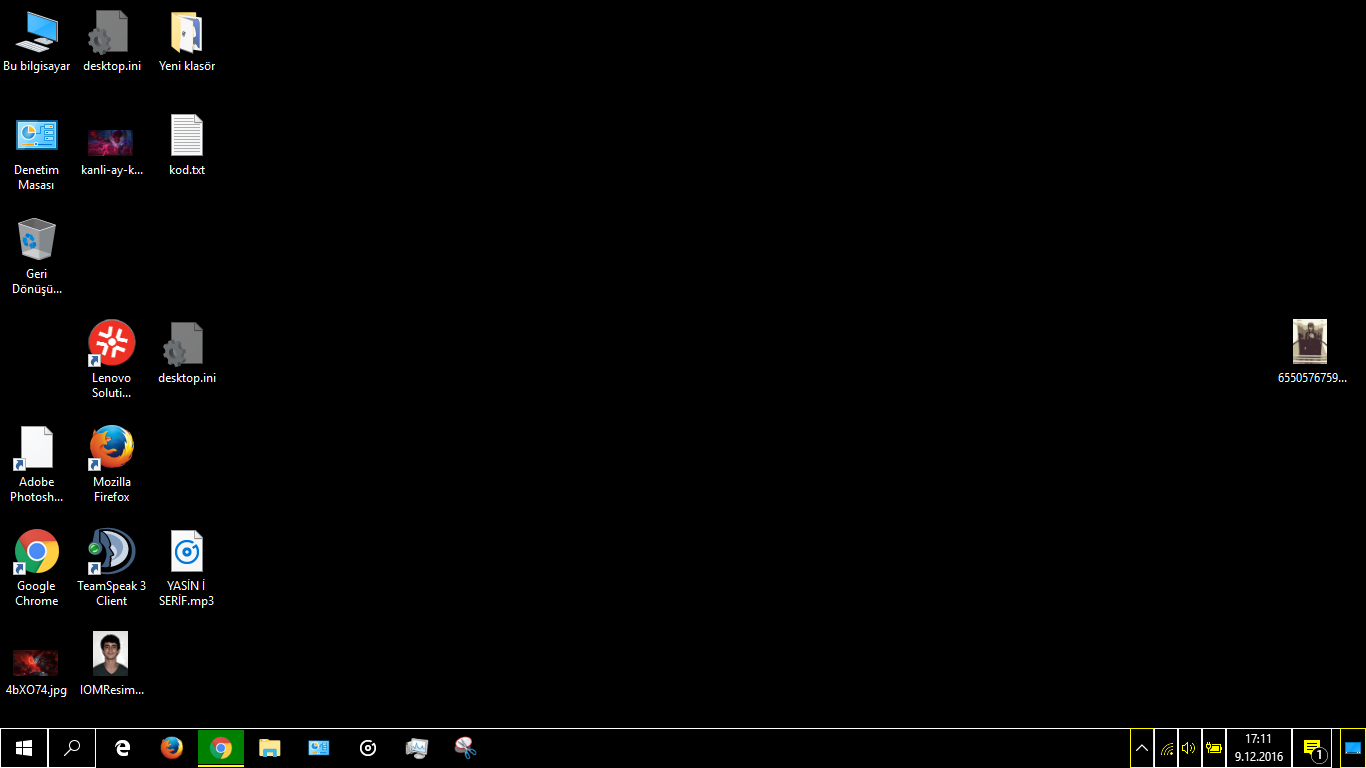Select the Bu bilgisayar desktop icon
The width and height of the screenshot is (1366, 768).
point(37,42)
